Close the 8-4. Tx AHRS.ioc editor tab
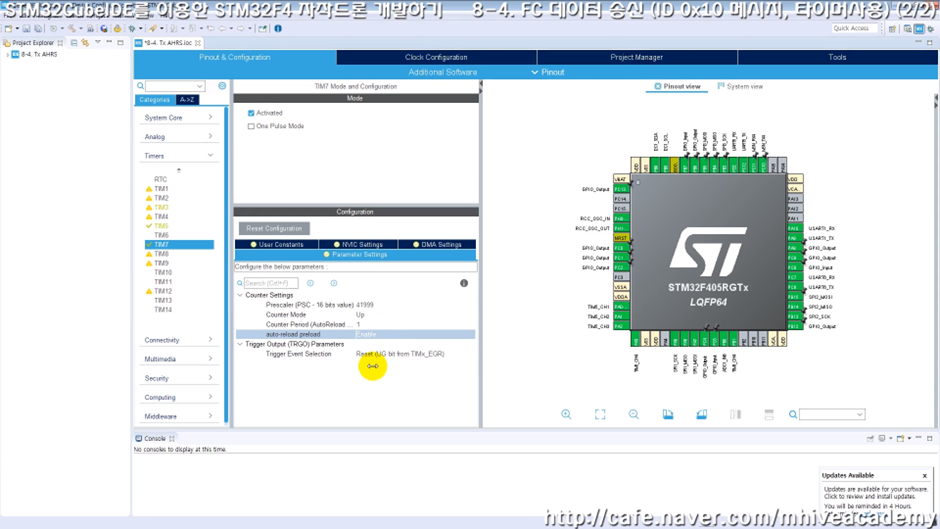 click(198, 43)
